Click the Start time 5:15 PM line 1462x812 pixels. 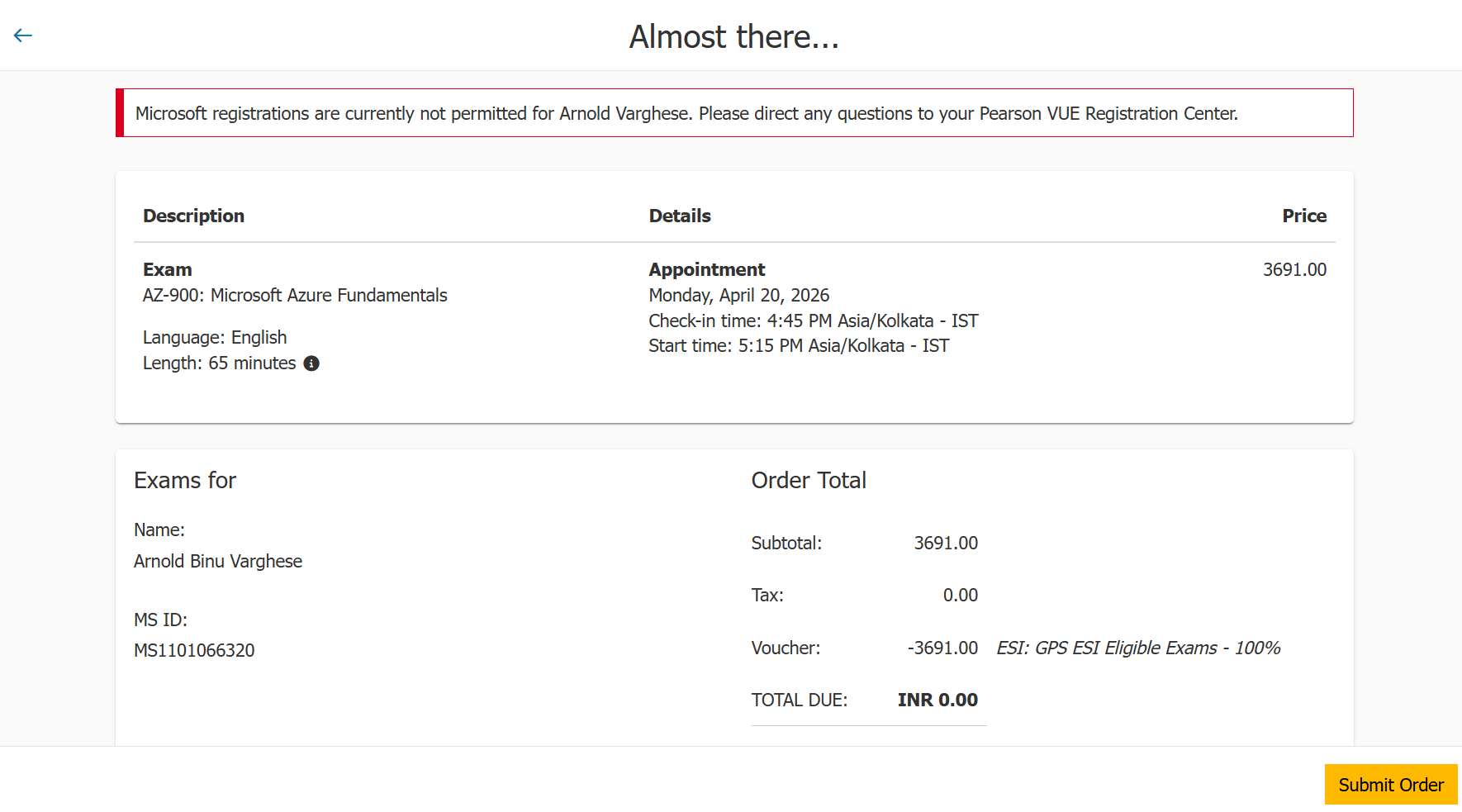click(x=799, y=346)
